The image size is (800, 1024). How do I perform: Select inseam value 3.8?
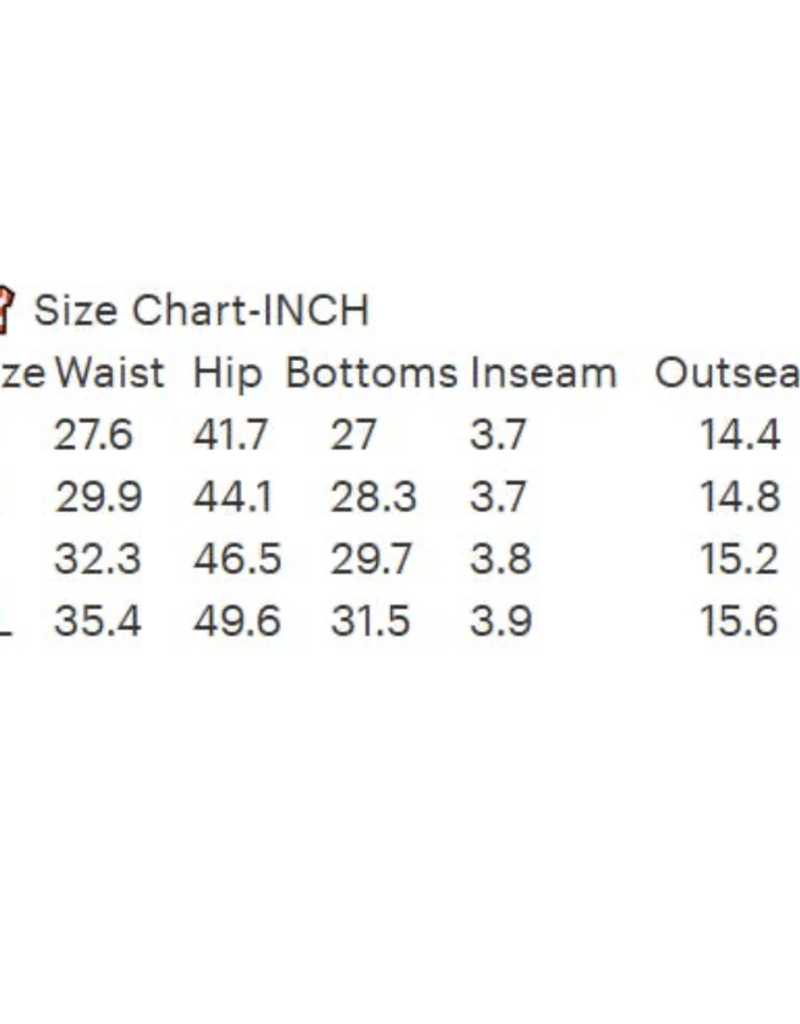coord(501,559)
